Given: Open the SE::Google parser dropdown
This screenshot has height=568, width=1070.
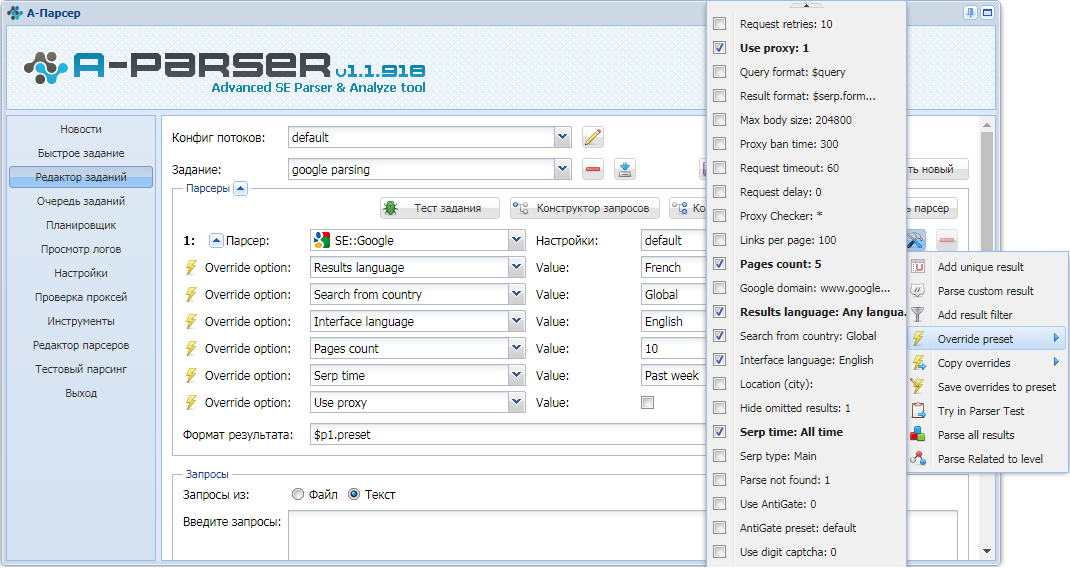Looking at the screenshot, I should [x=517, y=240].
